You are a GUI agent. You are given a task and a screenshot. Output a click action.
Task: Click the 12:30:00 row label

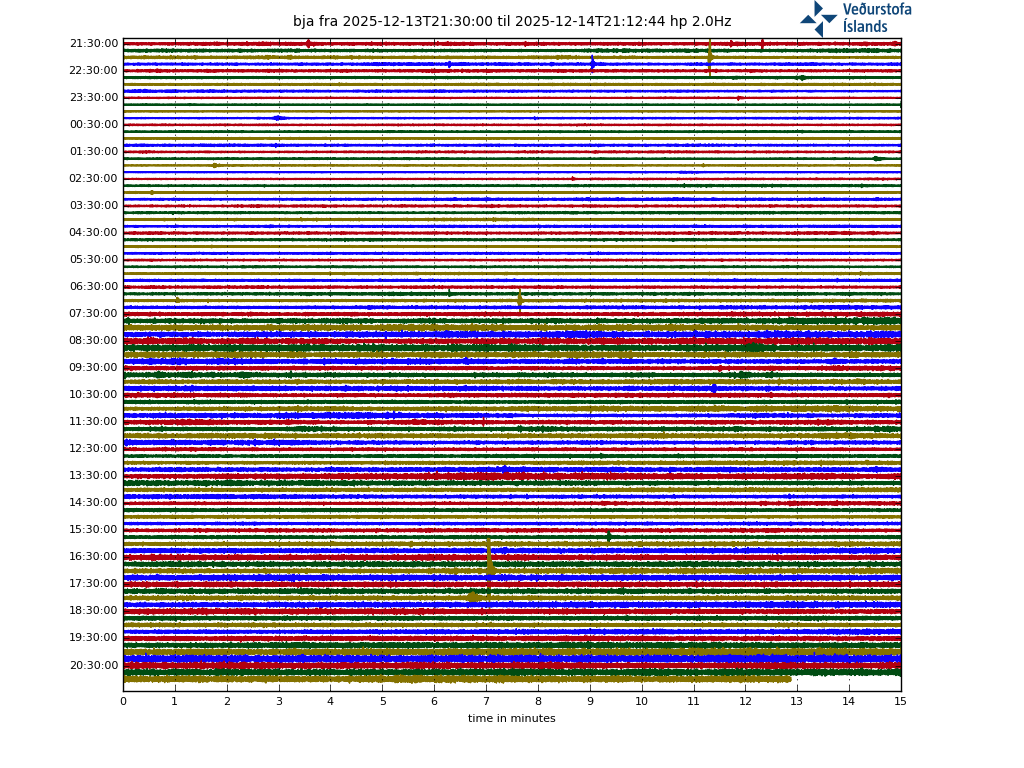coord(94,449)
